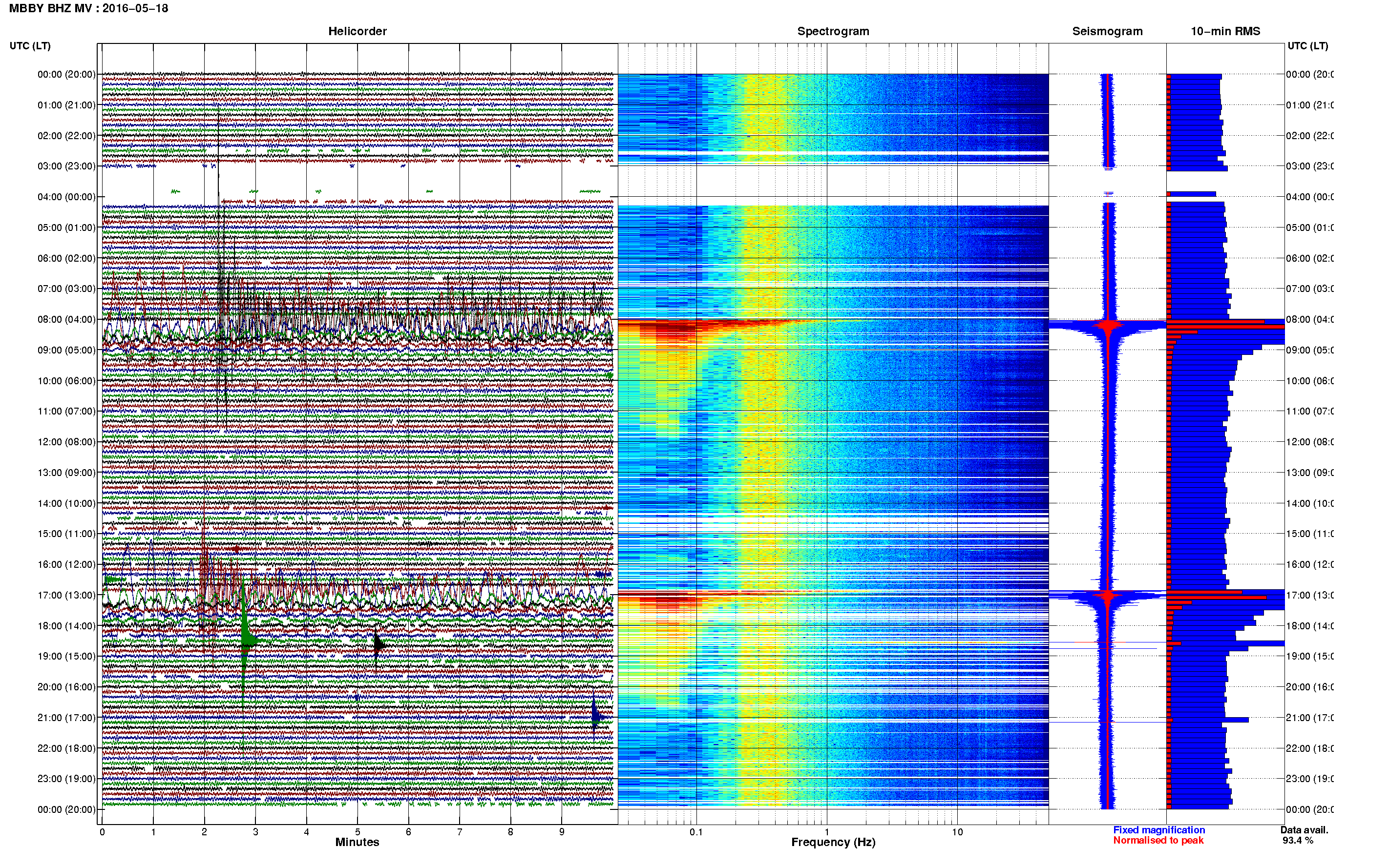Click the 22:00 (18:00) left time label

[66, 748]
